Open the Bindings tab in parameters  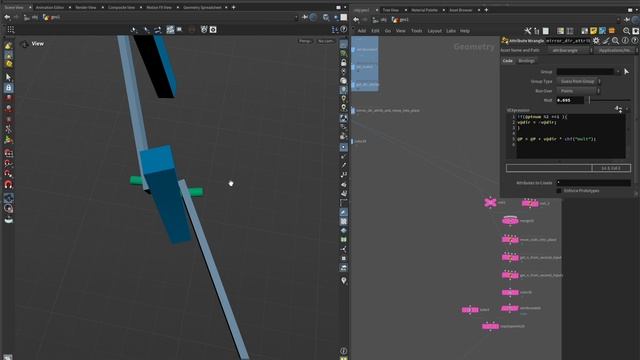526,60
